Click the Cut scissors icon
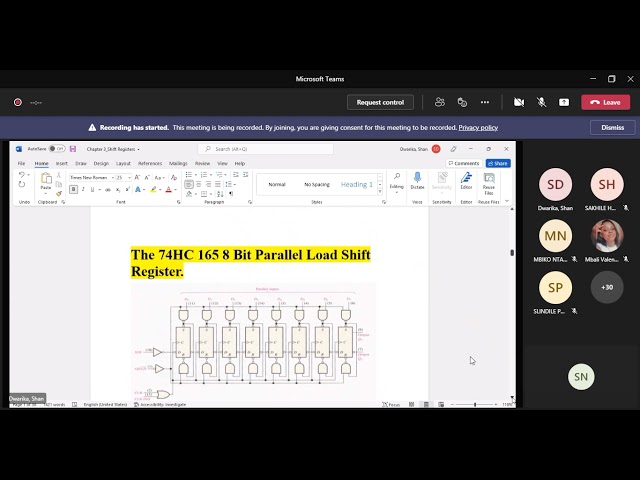640x480 pixels. coord(59,175)
